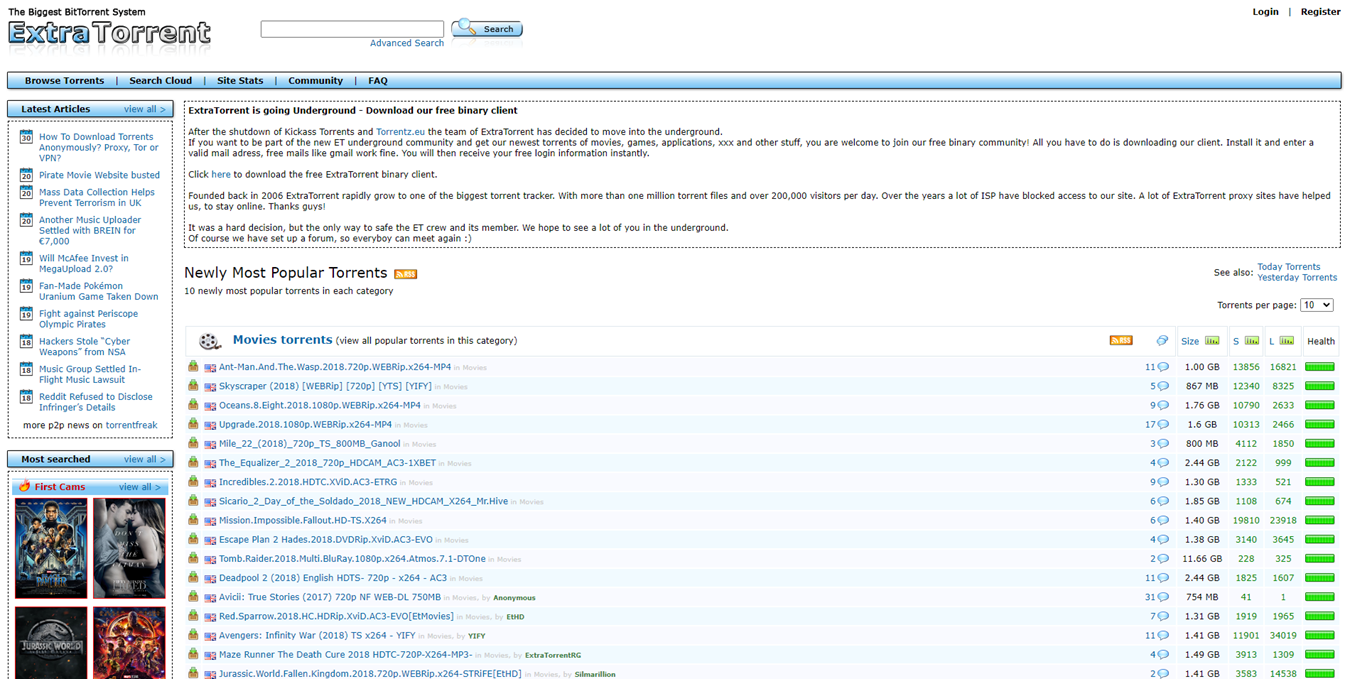Screen dimensions: 1350x679
Task: Open the RSS feed icon in the Movies header
Action: tap(1120, 340)
